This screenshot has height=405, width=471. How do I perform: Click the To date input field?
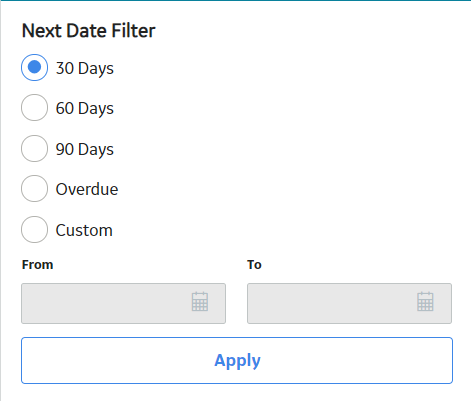349,303
